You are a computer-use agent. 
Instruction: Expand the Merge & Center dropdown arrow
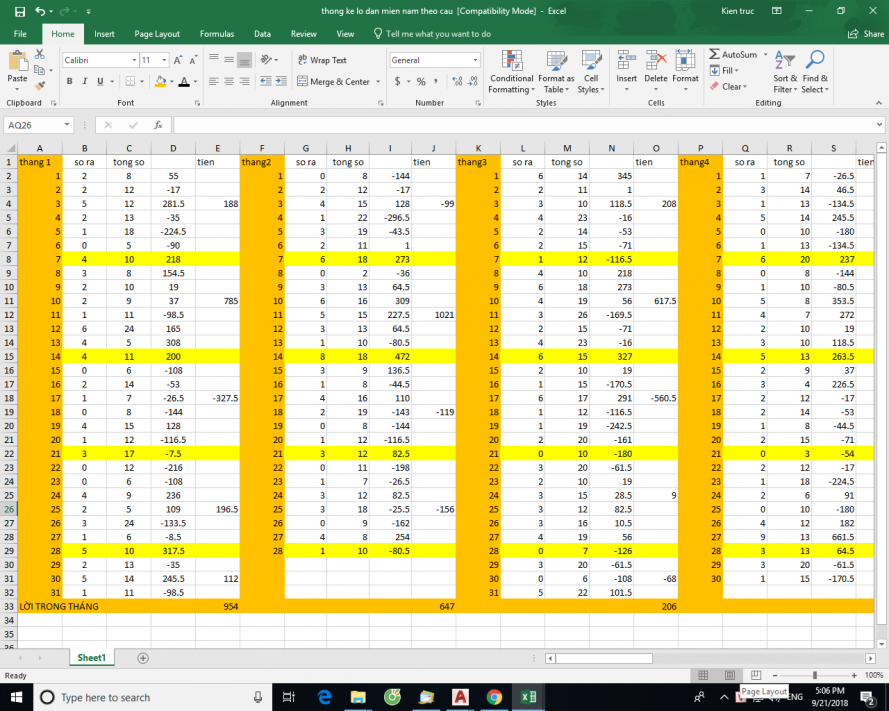pos(378,82)
